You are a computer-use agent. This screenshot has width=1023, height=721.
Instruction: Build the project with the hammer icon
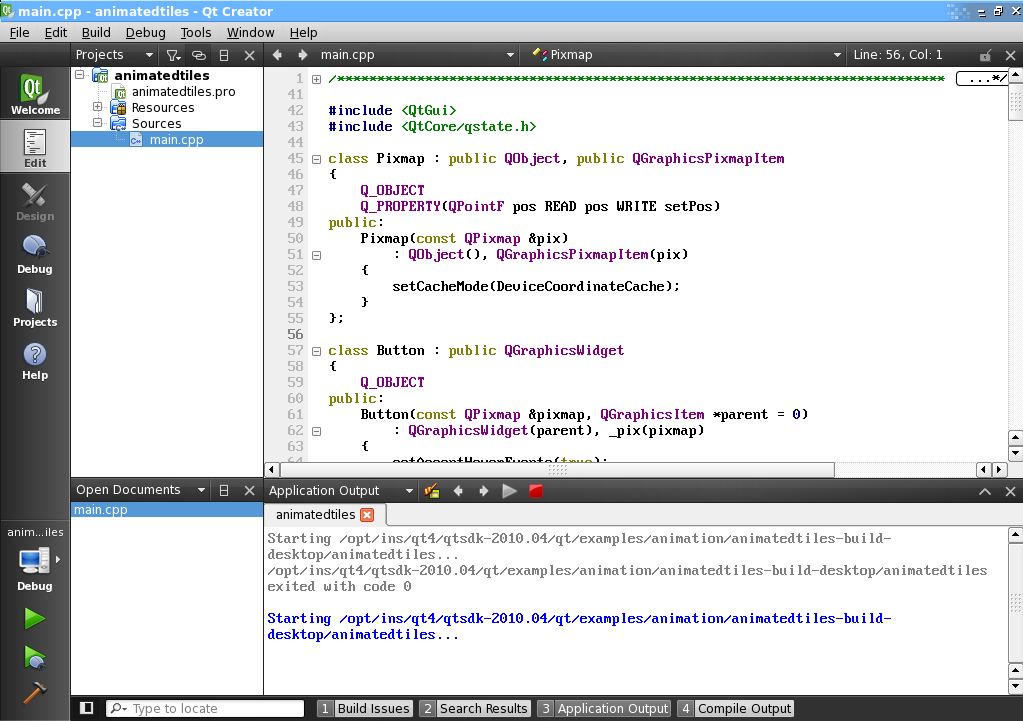click(x=35, y=693)
